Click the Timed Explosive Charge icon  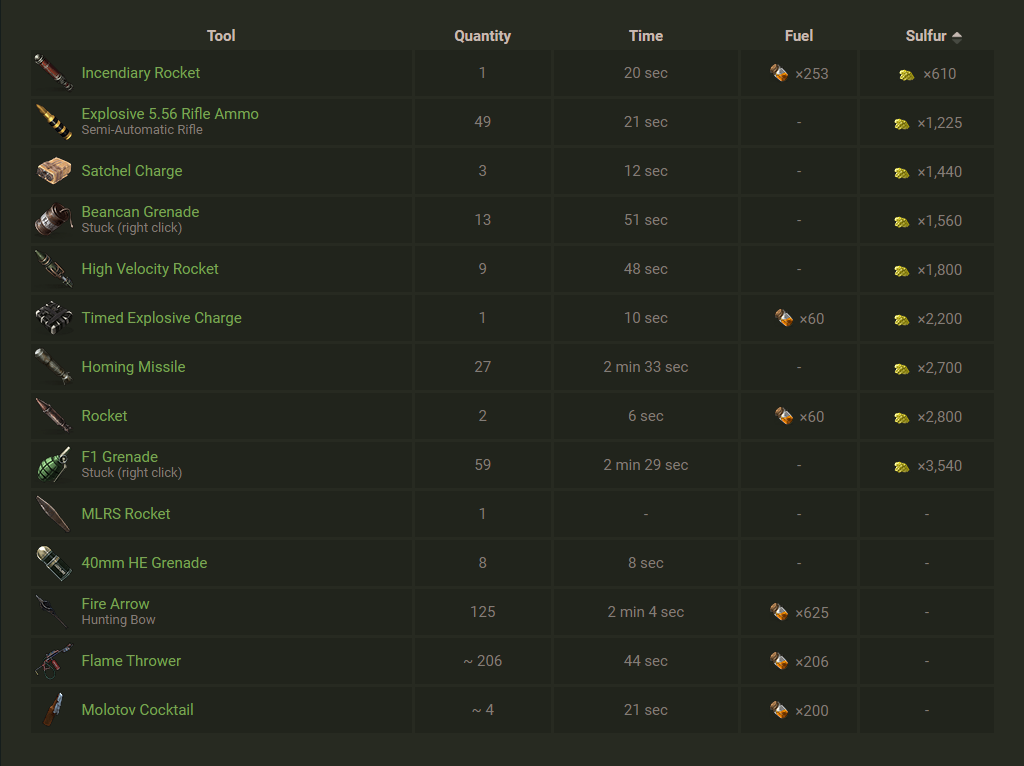click(x=53, y=318)
